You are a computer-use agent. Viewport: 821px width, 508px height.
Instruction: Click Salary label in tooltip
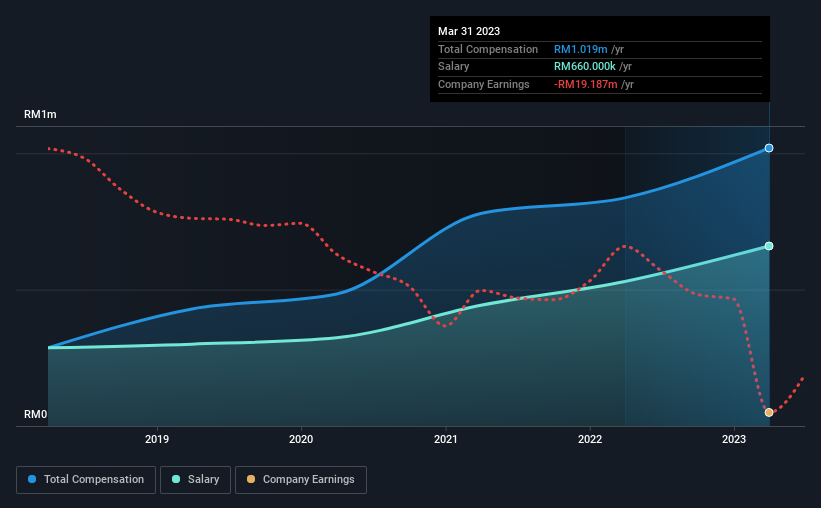[x=453, y=67]
